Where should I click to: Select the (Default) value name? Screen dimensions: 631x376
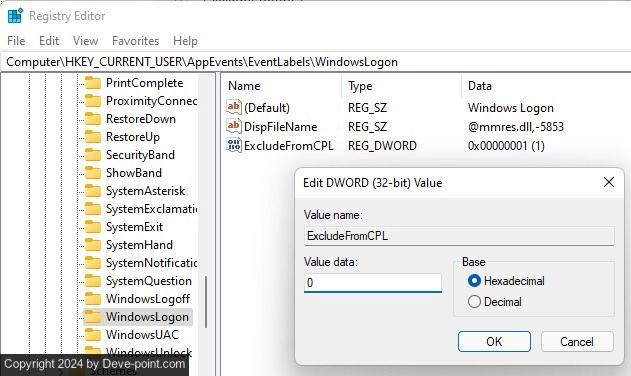point(267,107)
